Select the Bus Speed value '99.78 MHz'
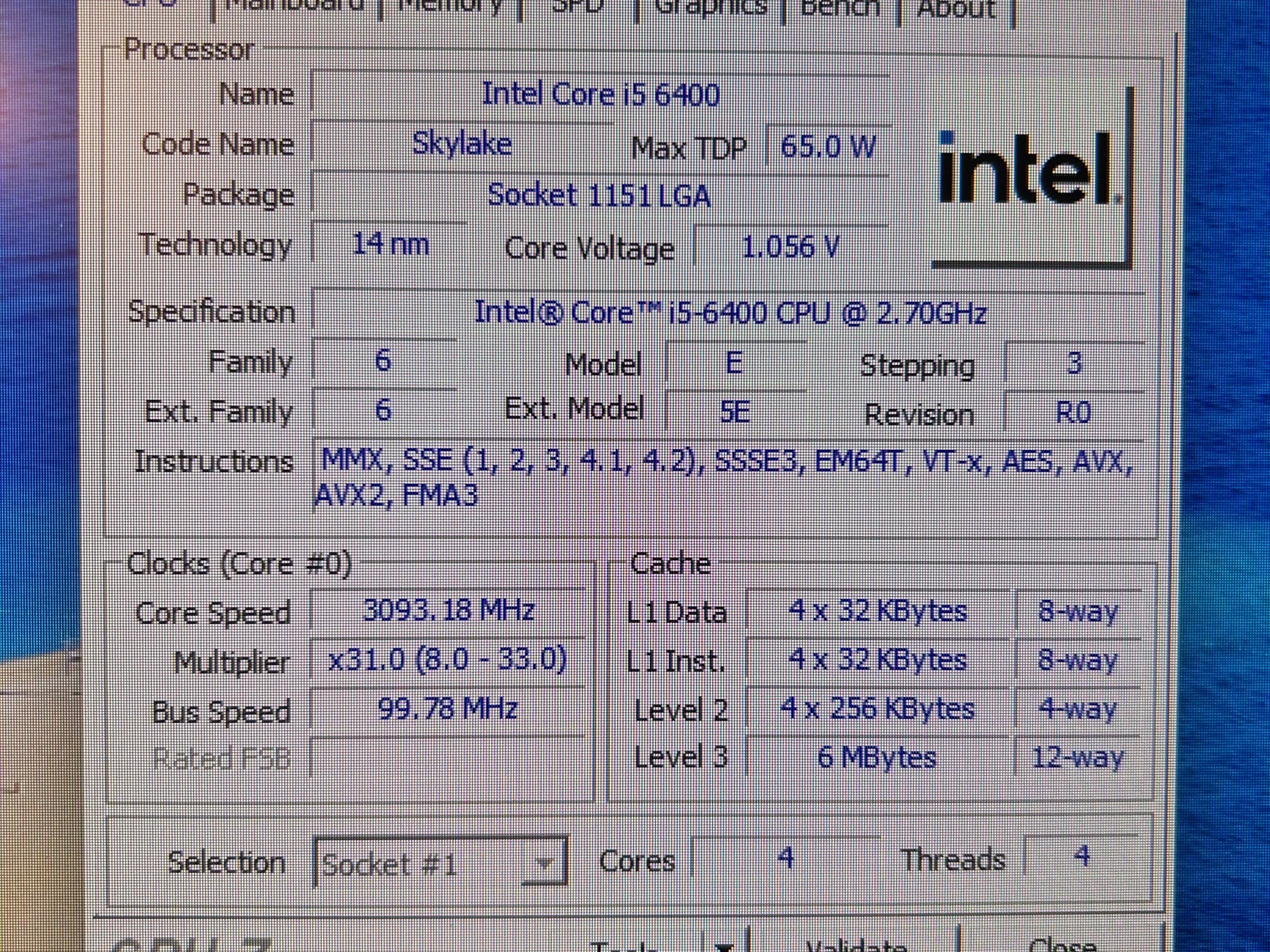 (x=448, y=708)
